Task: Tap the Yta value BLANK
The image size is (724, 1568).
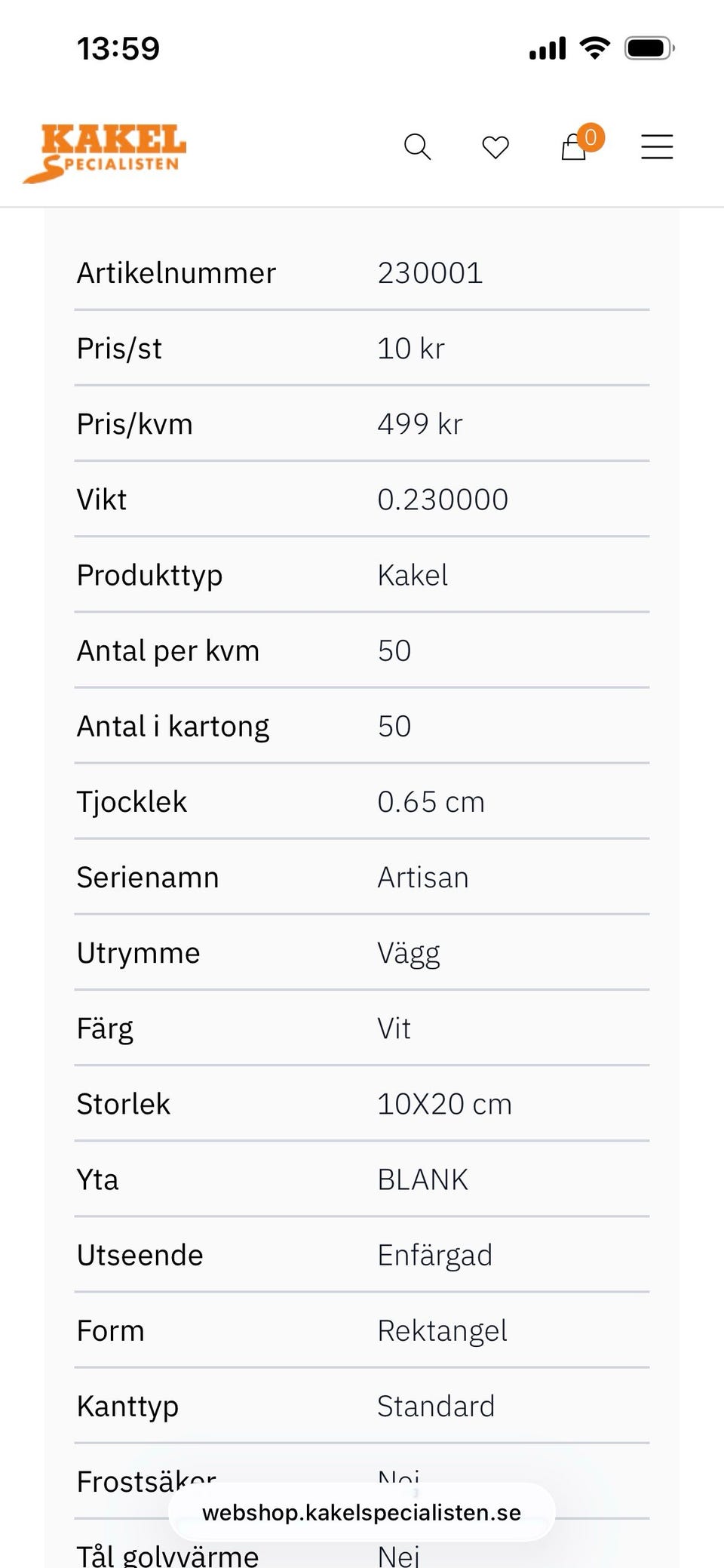Action: pos(422,1179)
